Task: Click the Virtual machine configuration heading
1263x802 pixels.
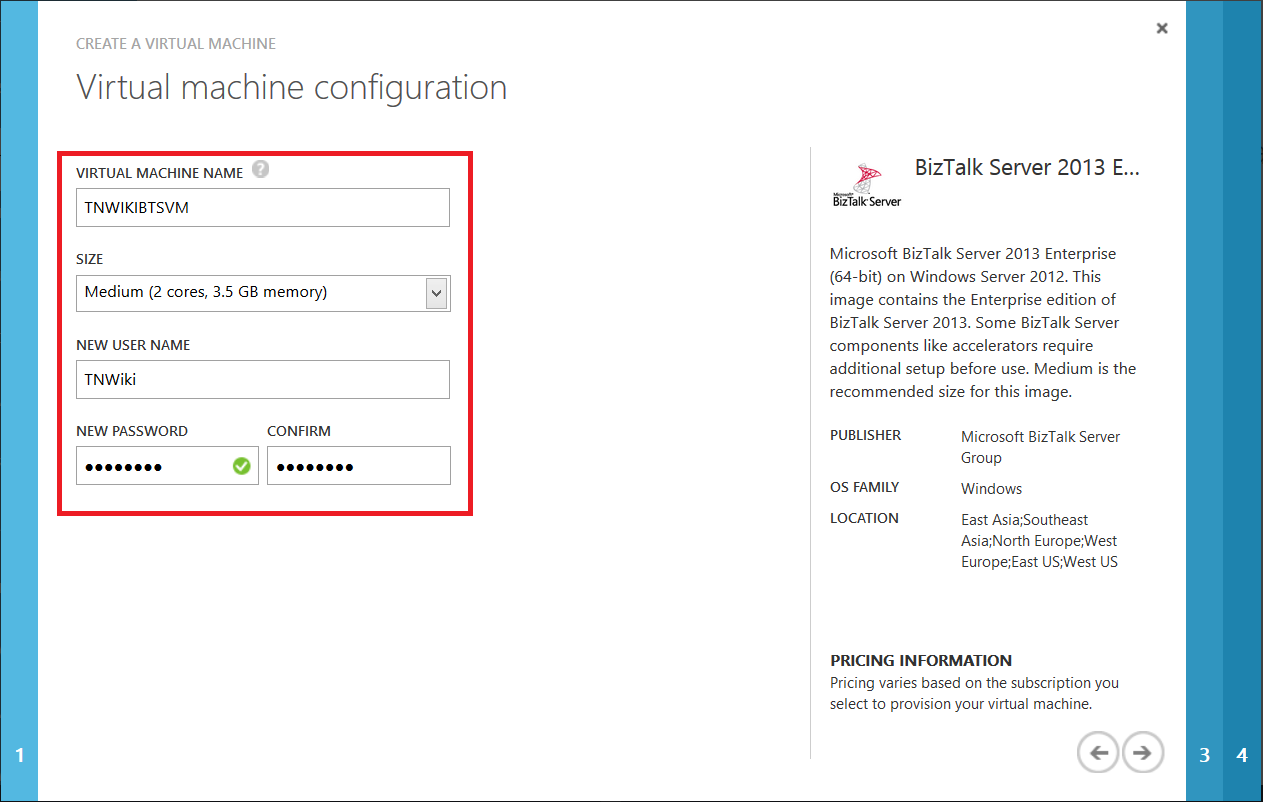Action: click(x=292, y=87)
